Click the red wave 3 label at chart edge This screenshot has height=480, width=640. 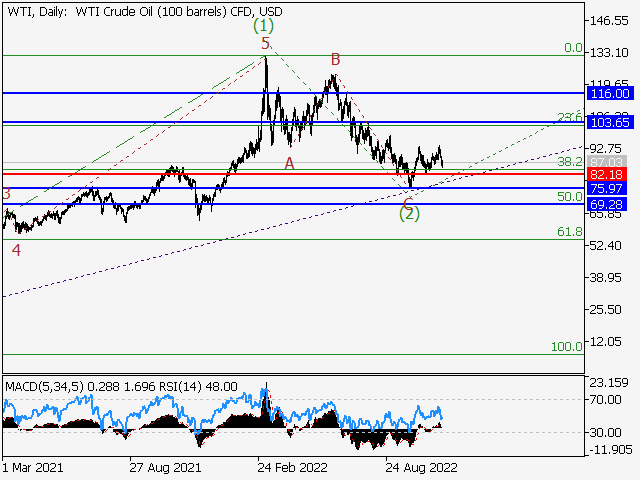(6, 193)
